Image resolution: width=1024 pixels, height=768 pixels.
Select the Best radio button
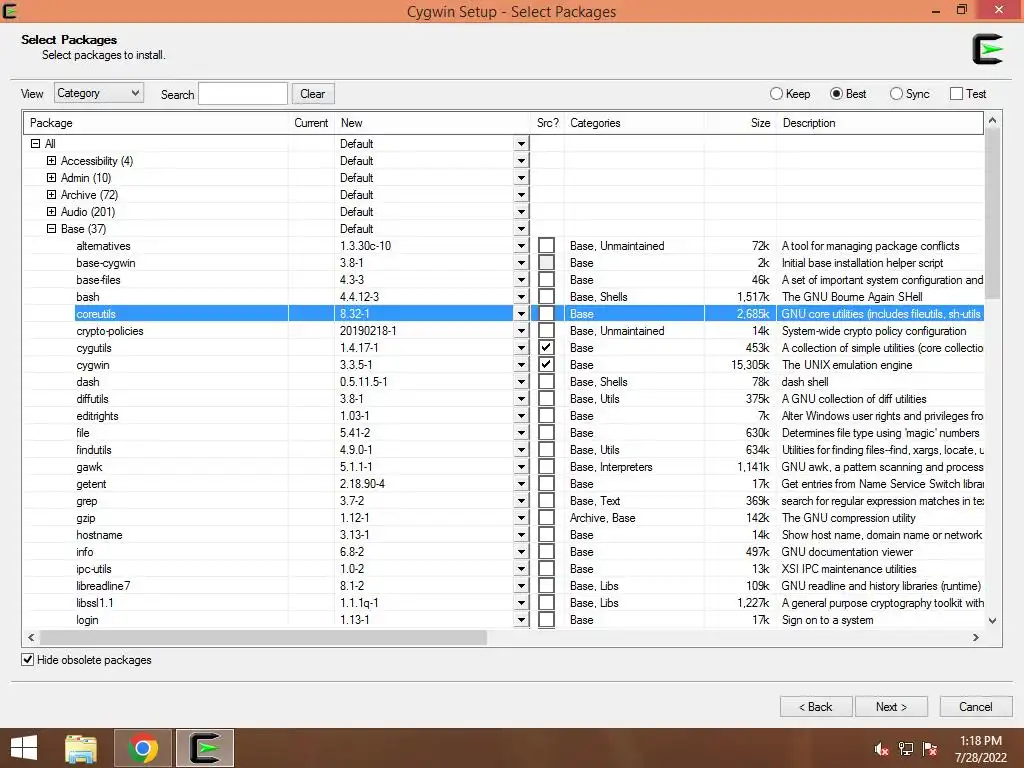tap(836, 93)
